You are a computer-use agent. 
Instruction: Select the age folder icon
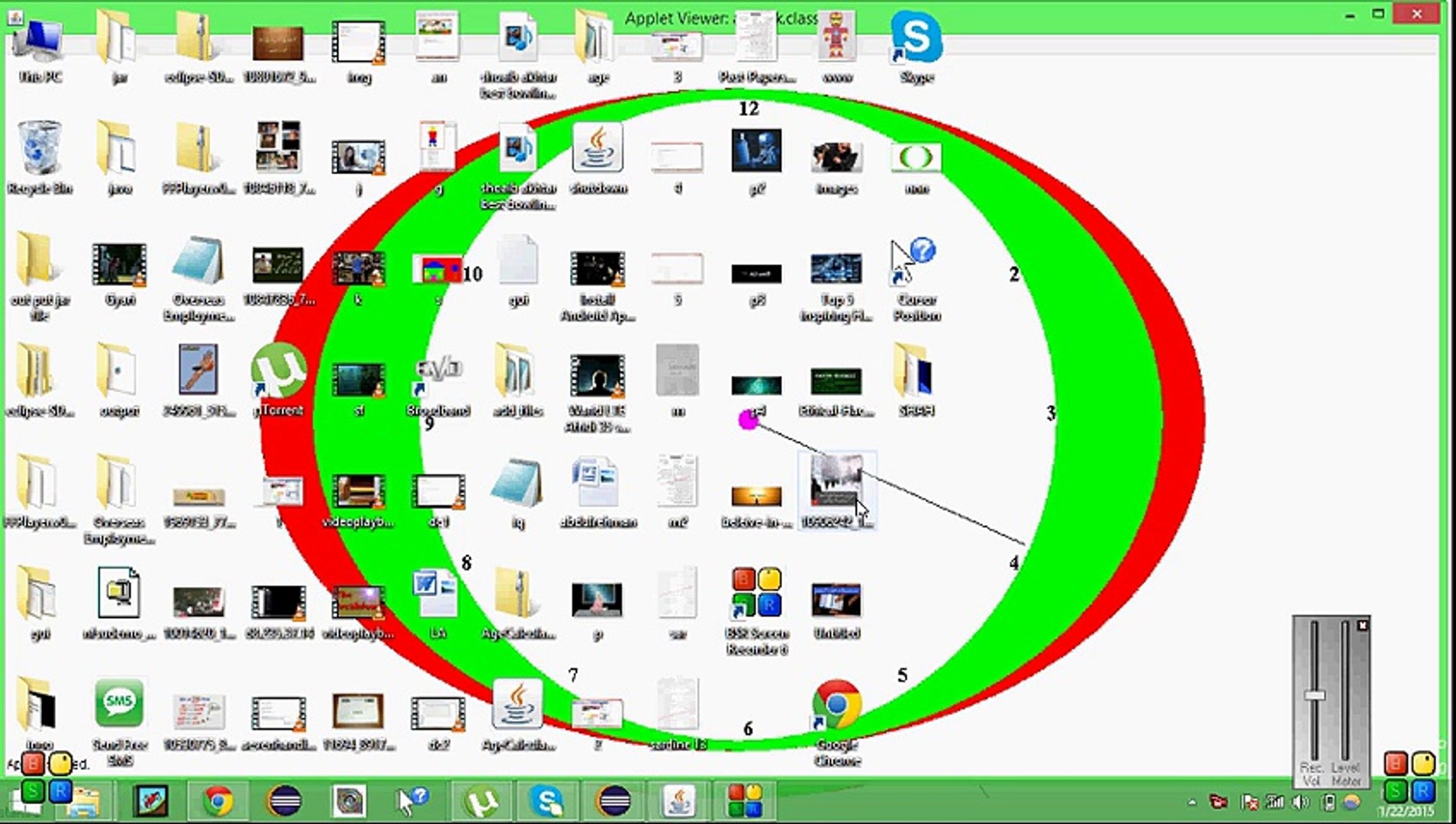pyautogui.click(x=598, y=47)
